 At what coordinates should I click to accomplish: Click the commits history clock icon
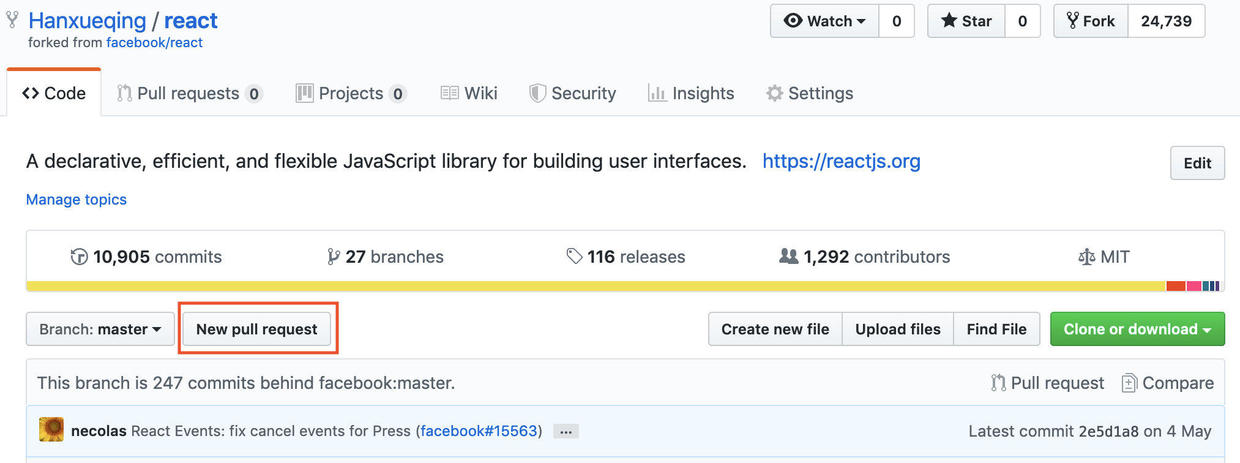[x=79, y=257]
